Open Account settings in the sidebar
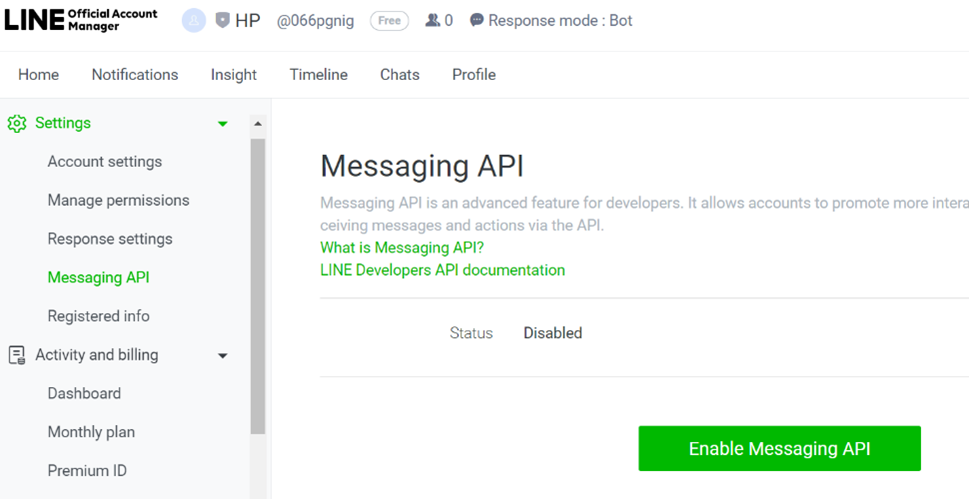 coord(104,162)
